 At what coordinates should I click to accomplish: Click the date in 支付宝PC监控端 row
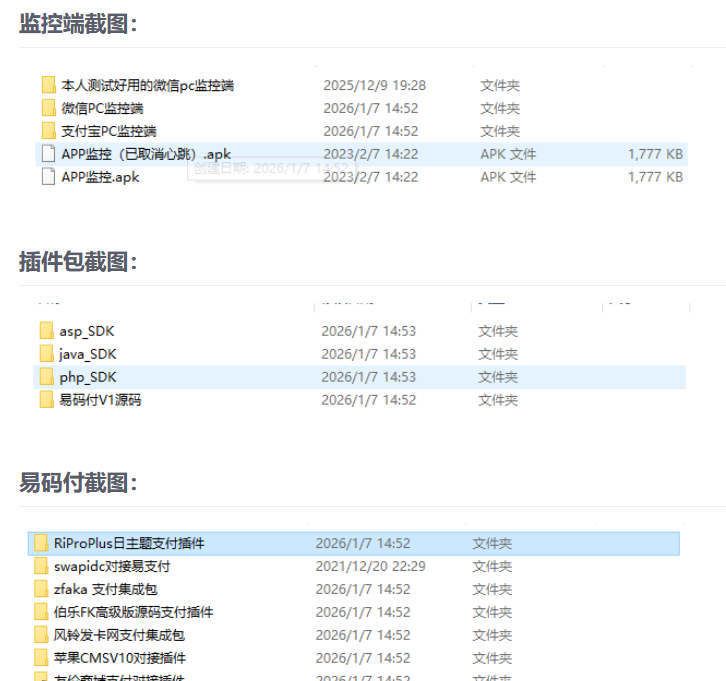click(x=370, y=131)
